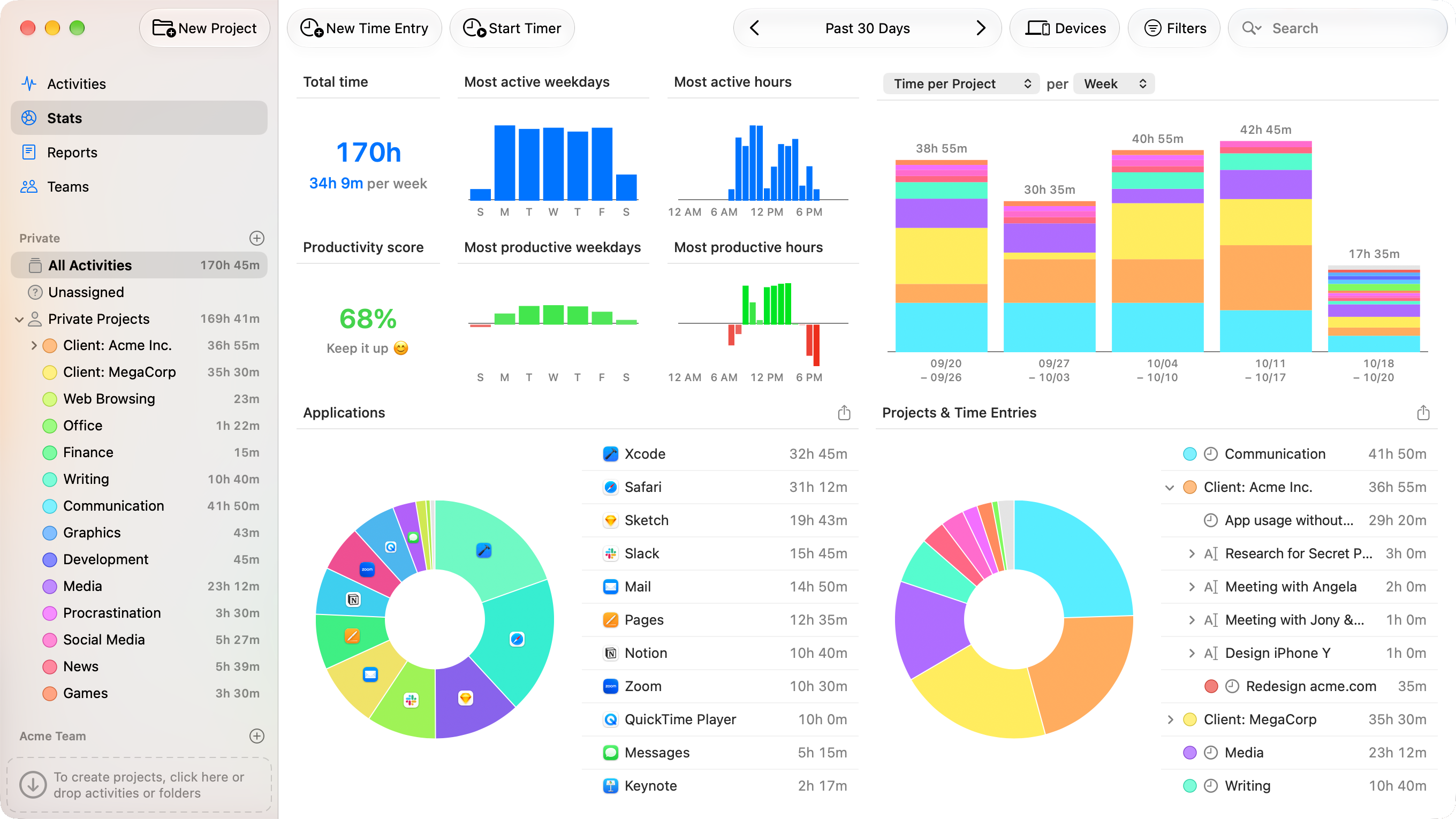Viewport: 1456px width, 819px height.
Task: Click the Media project purple color dot
Action: pos(50,586)
